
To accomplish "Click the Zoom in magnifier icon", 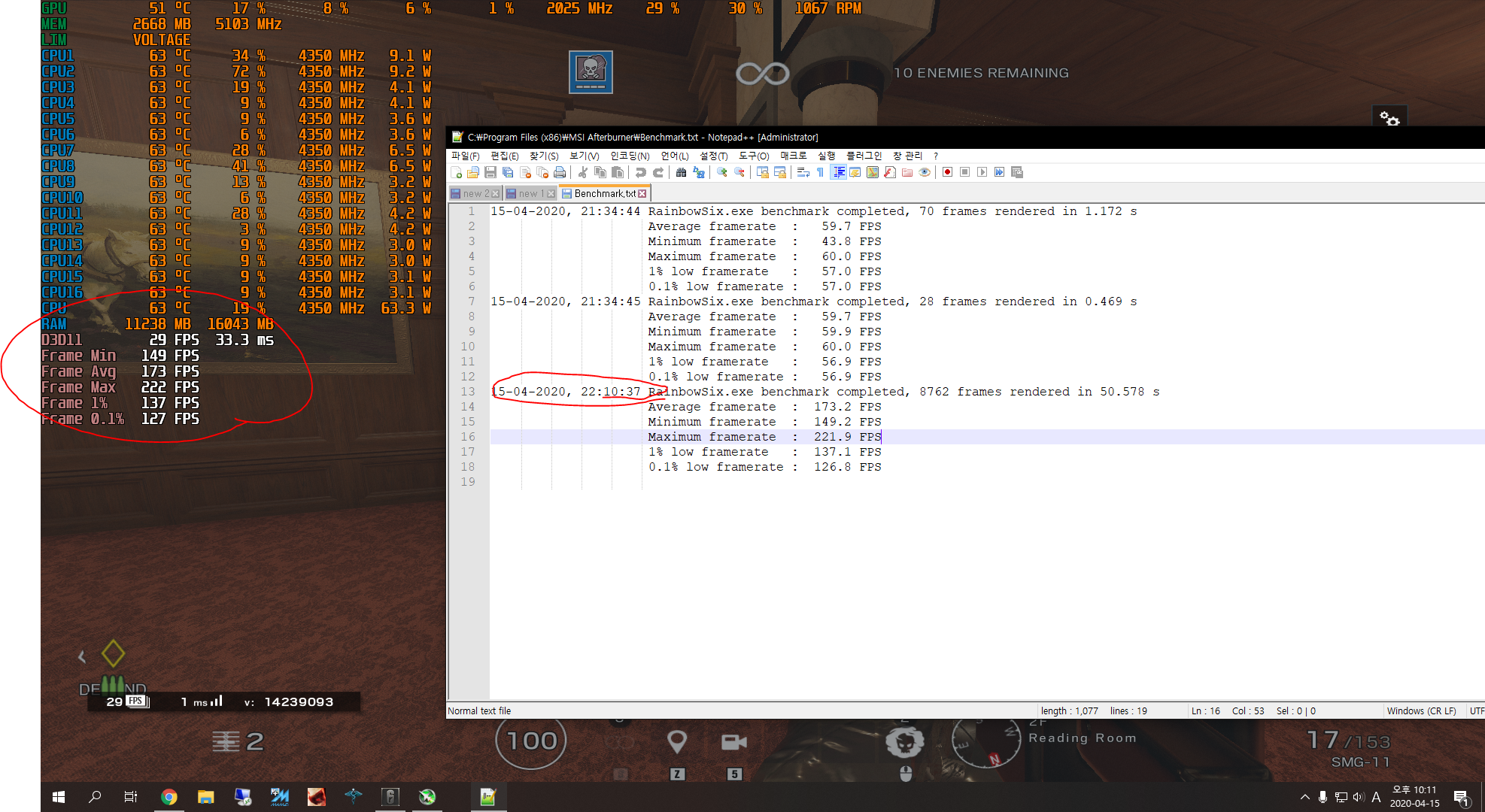I will (x=722, y=173).
